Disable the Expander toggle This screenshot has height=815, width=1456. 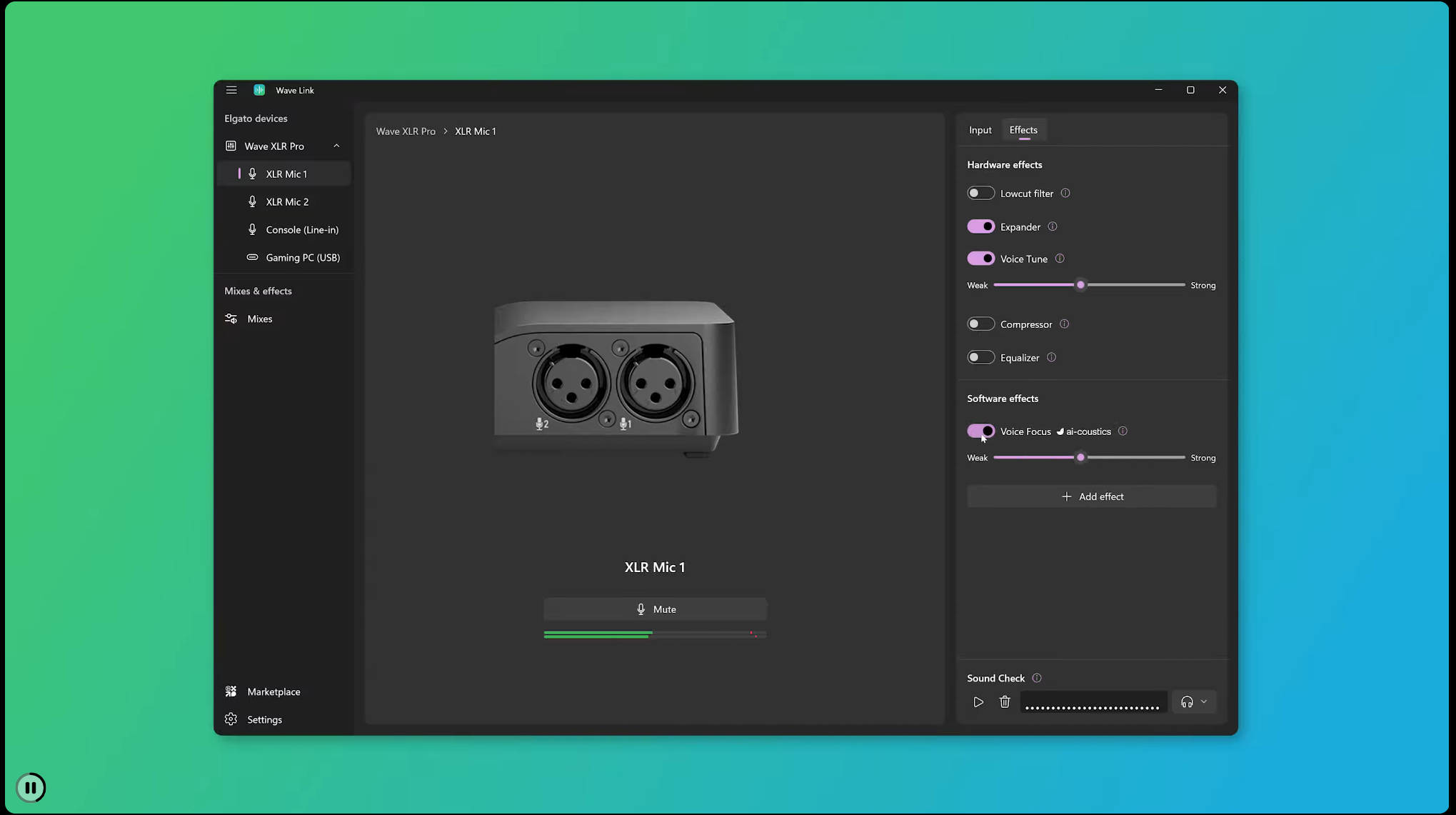coord(980,227)
